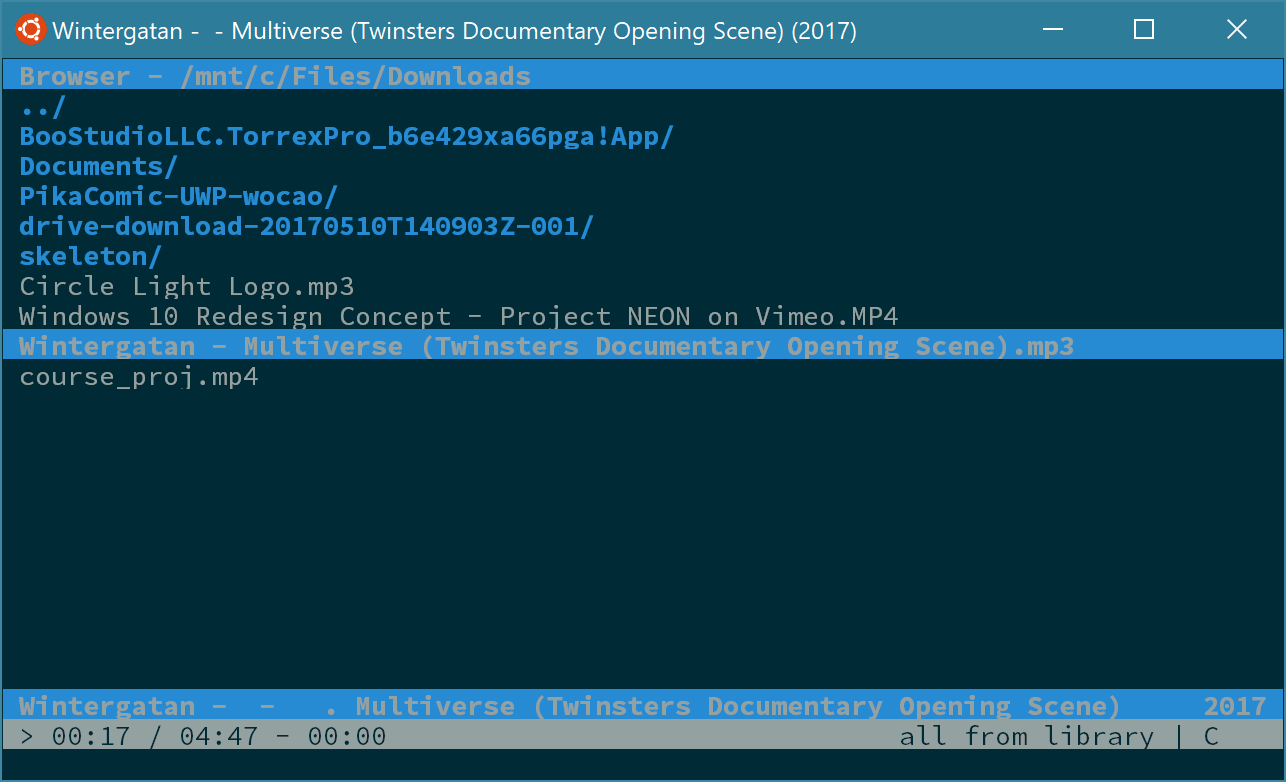This screenshot has height=782, width=1286.
Task: Click the Browser path header line
Action: (274, 77)
